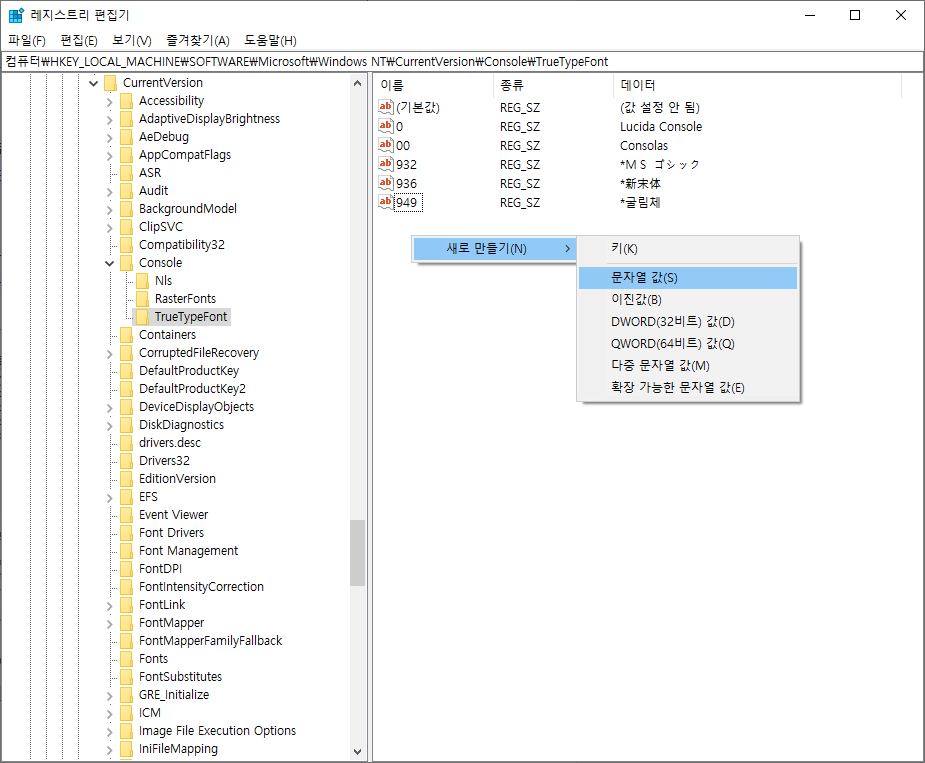Expand the GRE_Initialize key

[x=109, y=696]
